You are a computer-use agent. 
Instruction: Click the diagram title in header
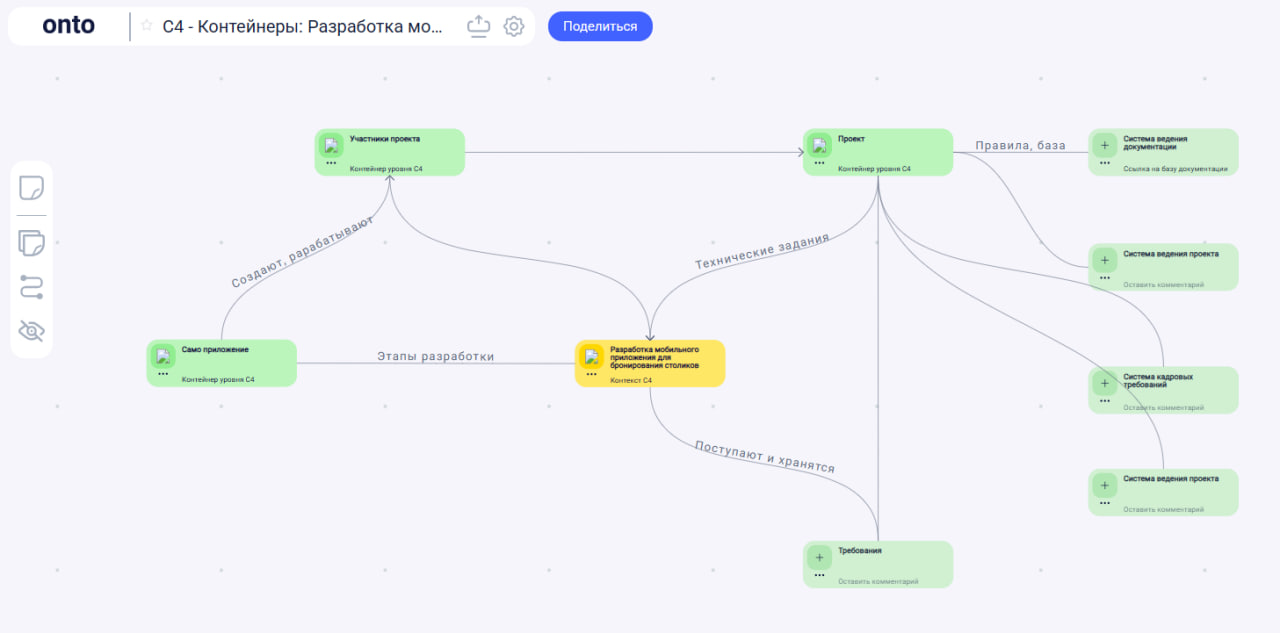pos(302,26)
